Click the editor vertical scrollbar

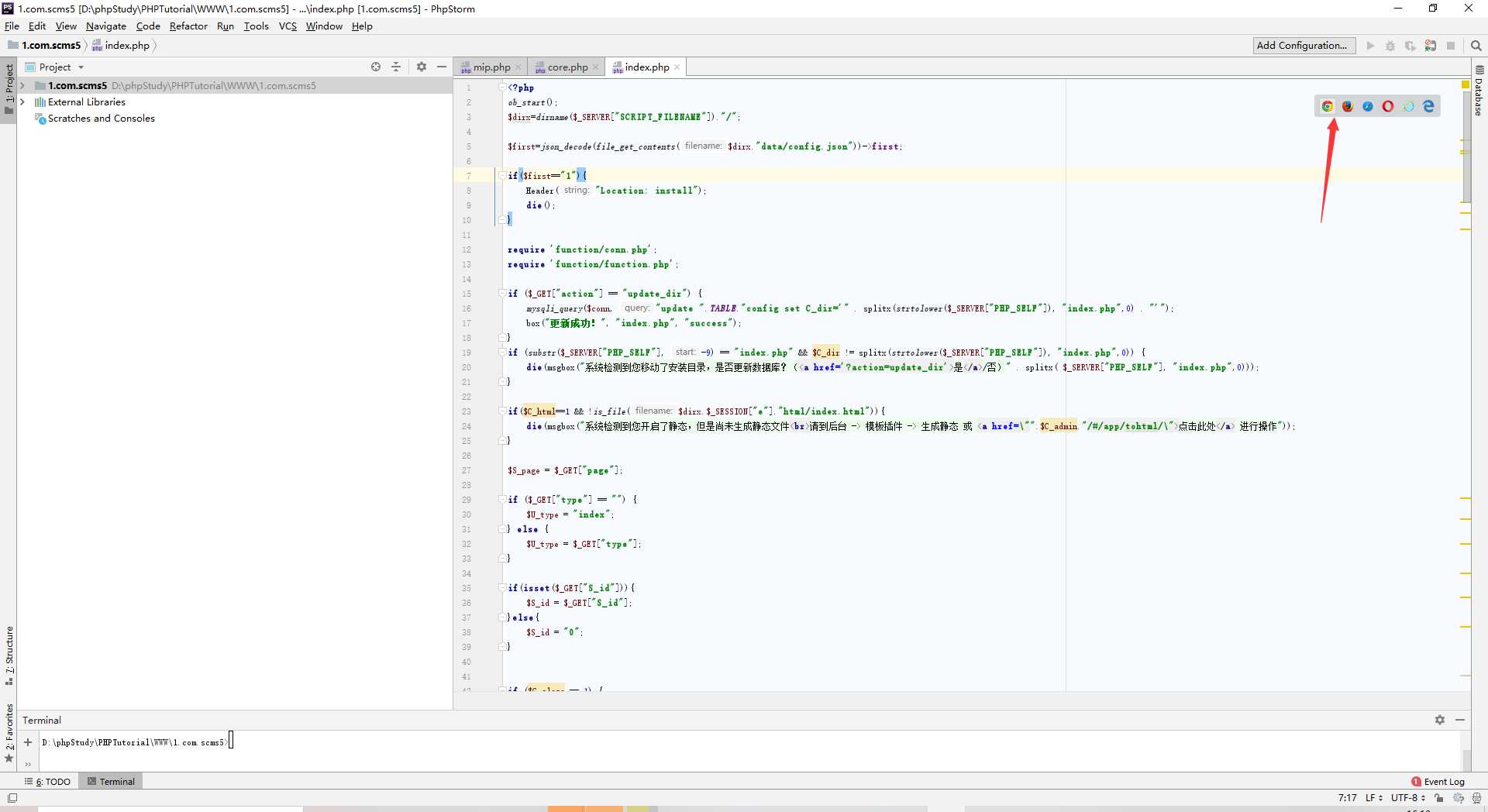1466,147
